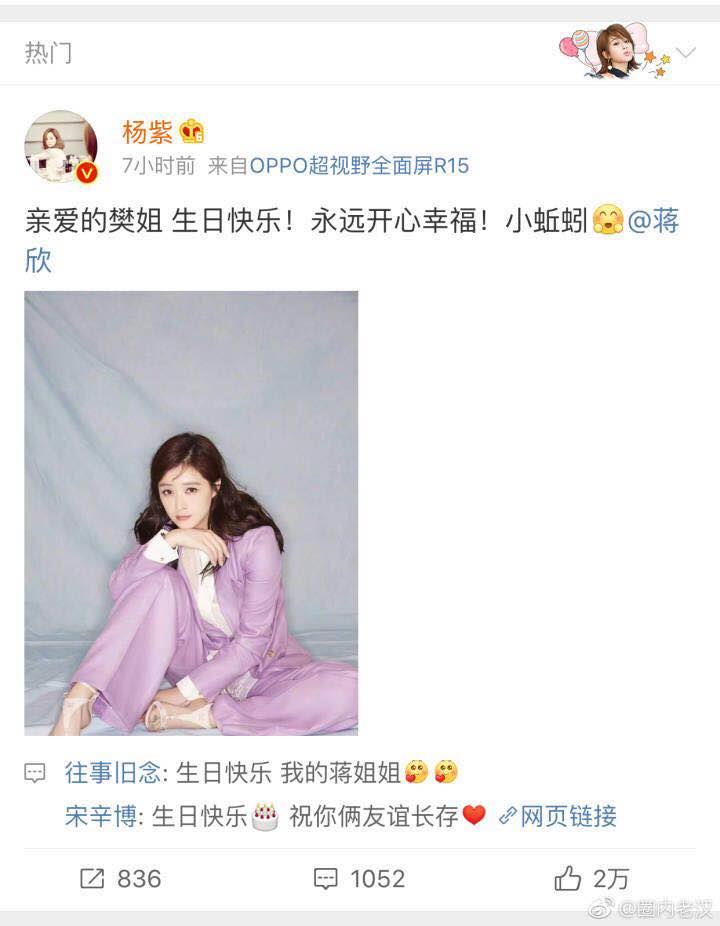Tap the small comment bubble icon before 往事旧念
720x926 pixels.
pyautogui.click(x=34, y=773)
